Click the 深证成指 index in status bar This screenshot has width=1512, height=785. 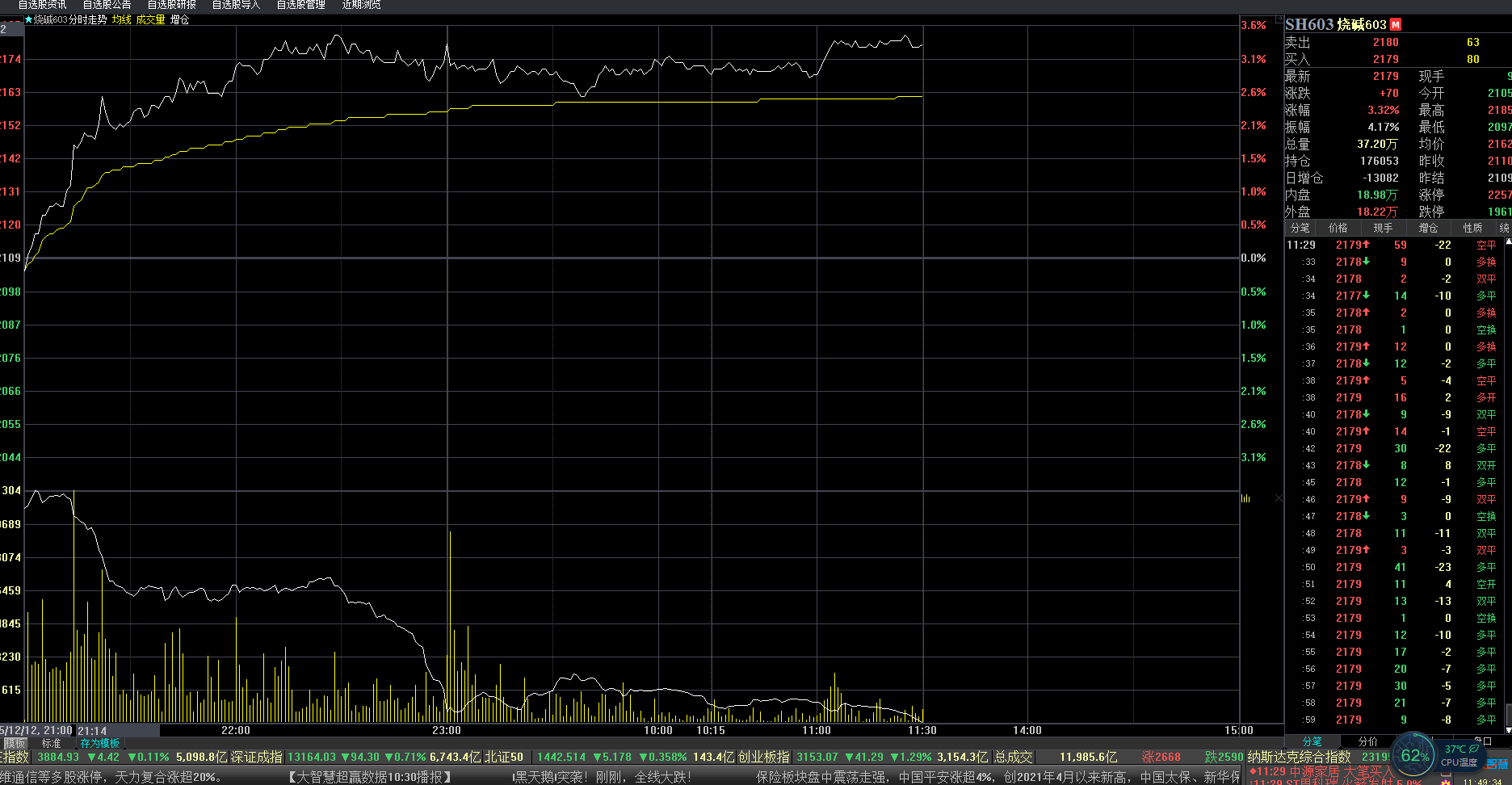pos(256,757)
